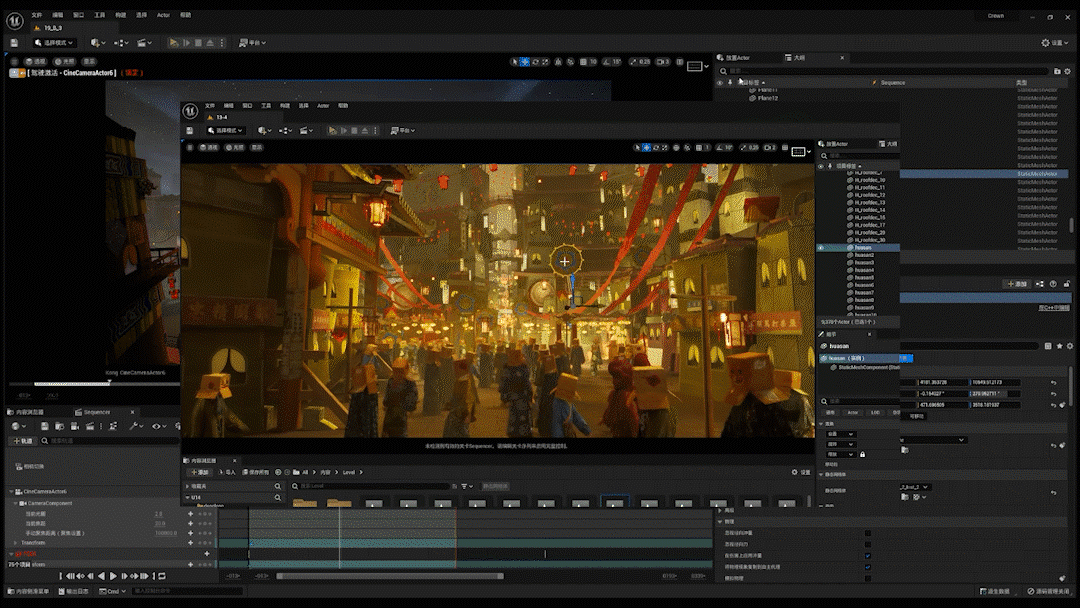This screenshot has width=1080, height=608.
Task: Select huasan2 in front outliner
Action: pyautogui.click(x=864, y=255)
